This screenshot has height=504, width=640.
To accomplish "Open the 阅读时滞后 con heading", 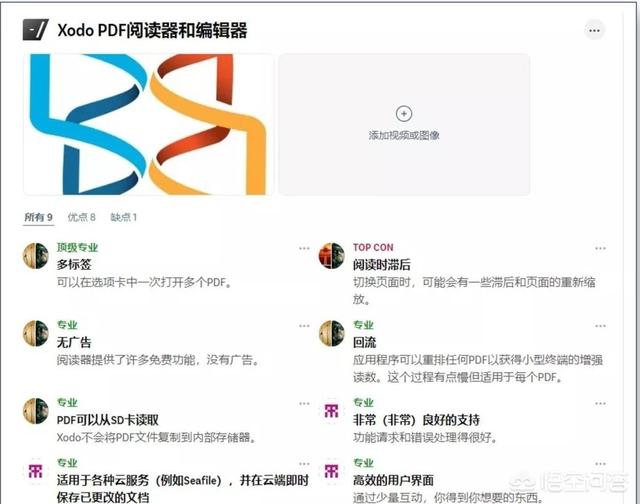I will [x=382, y=265].
